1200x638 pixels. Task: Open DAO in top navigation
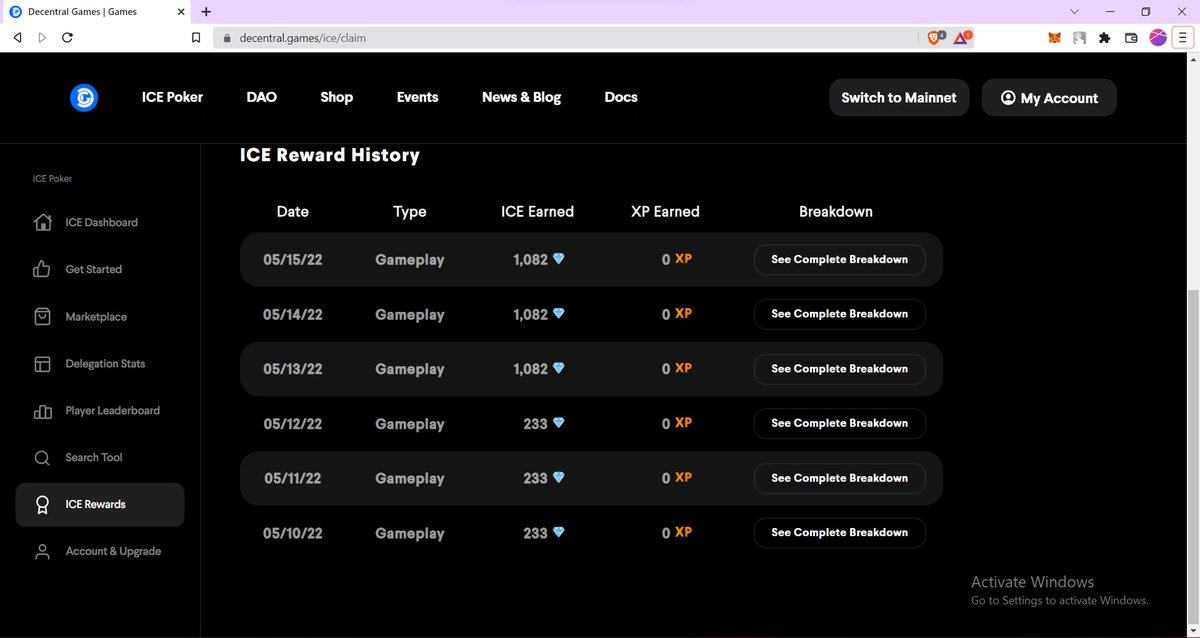(x=262, y=97)
